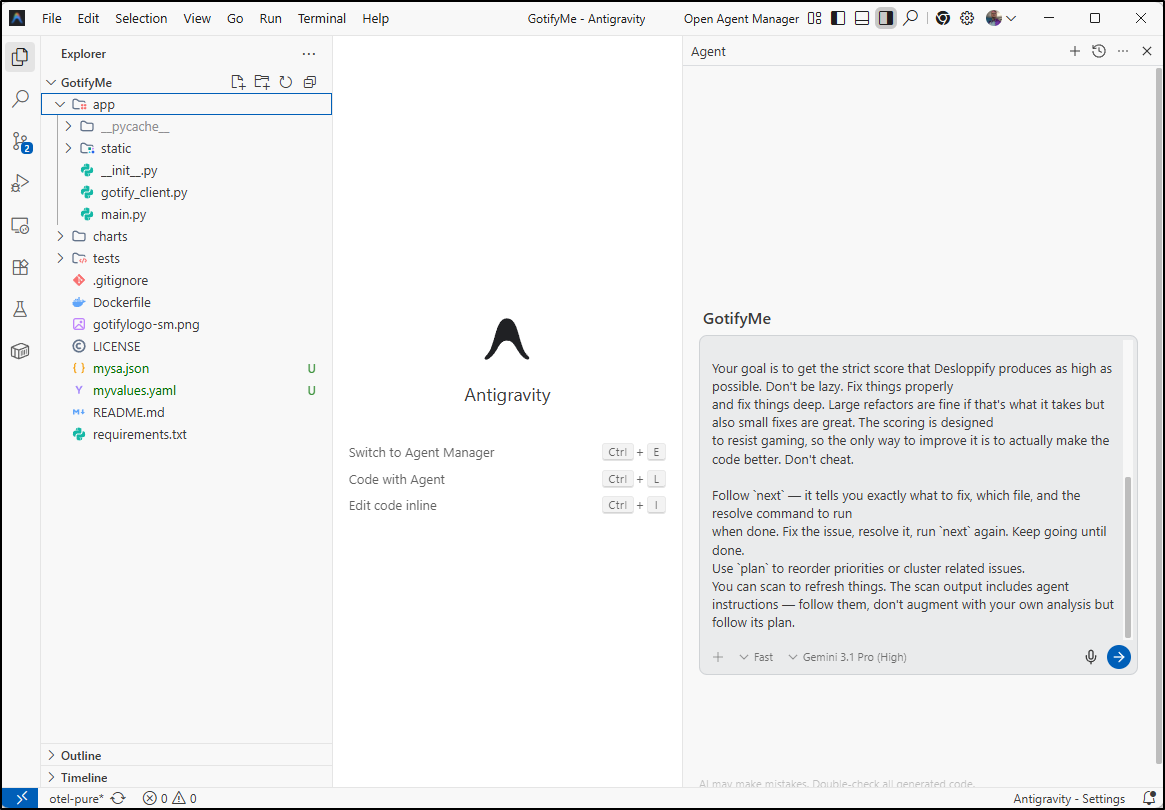Toggle the bottom panel visibility

tap(862, 18)
